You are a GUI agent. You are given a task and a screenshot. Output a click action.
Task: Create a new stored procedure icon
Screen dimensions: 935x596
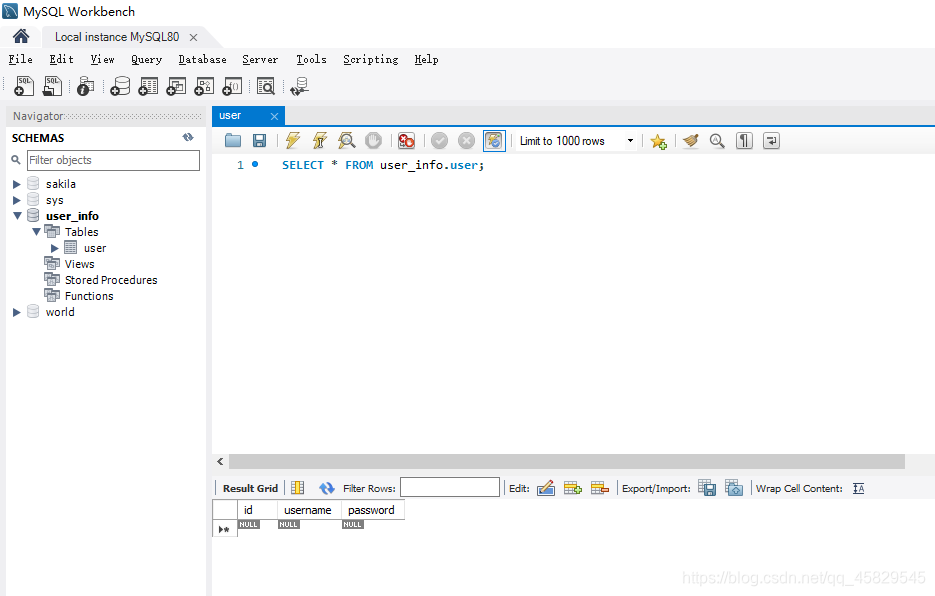[204, 87]
